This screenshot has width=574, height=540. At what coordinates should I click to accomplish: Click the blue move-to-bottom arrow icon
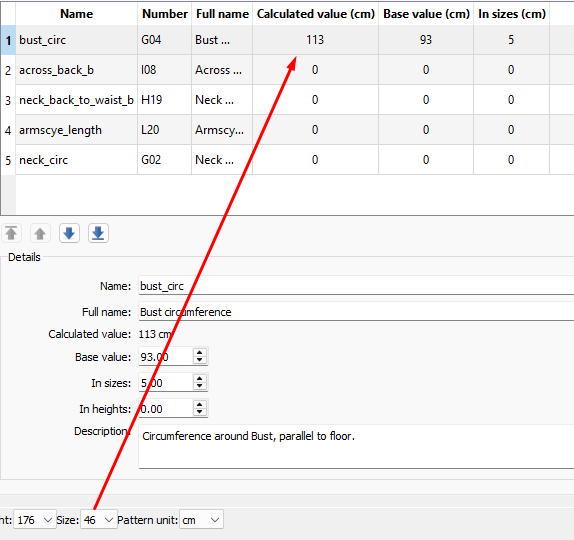(98, 233)
